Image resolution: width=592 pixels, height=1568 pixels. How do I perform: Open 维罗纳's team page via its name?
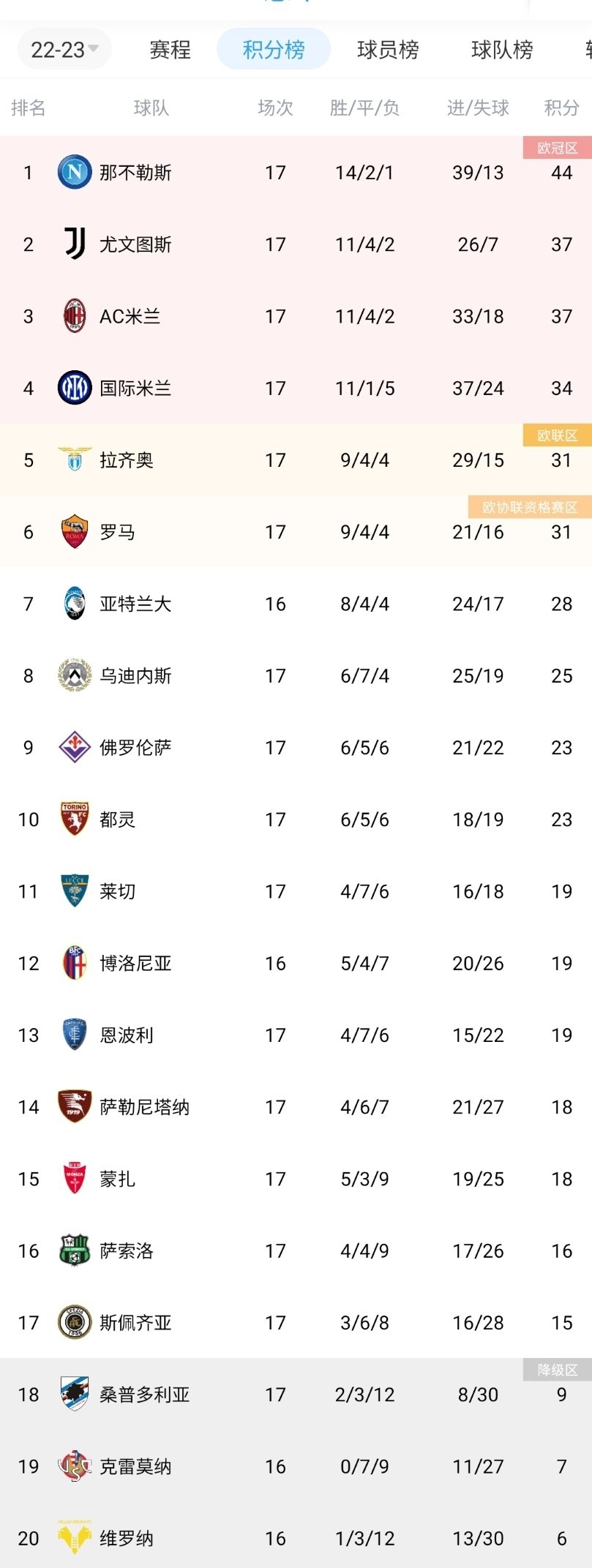pos(124,1538)
